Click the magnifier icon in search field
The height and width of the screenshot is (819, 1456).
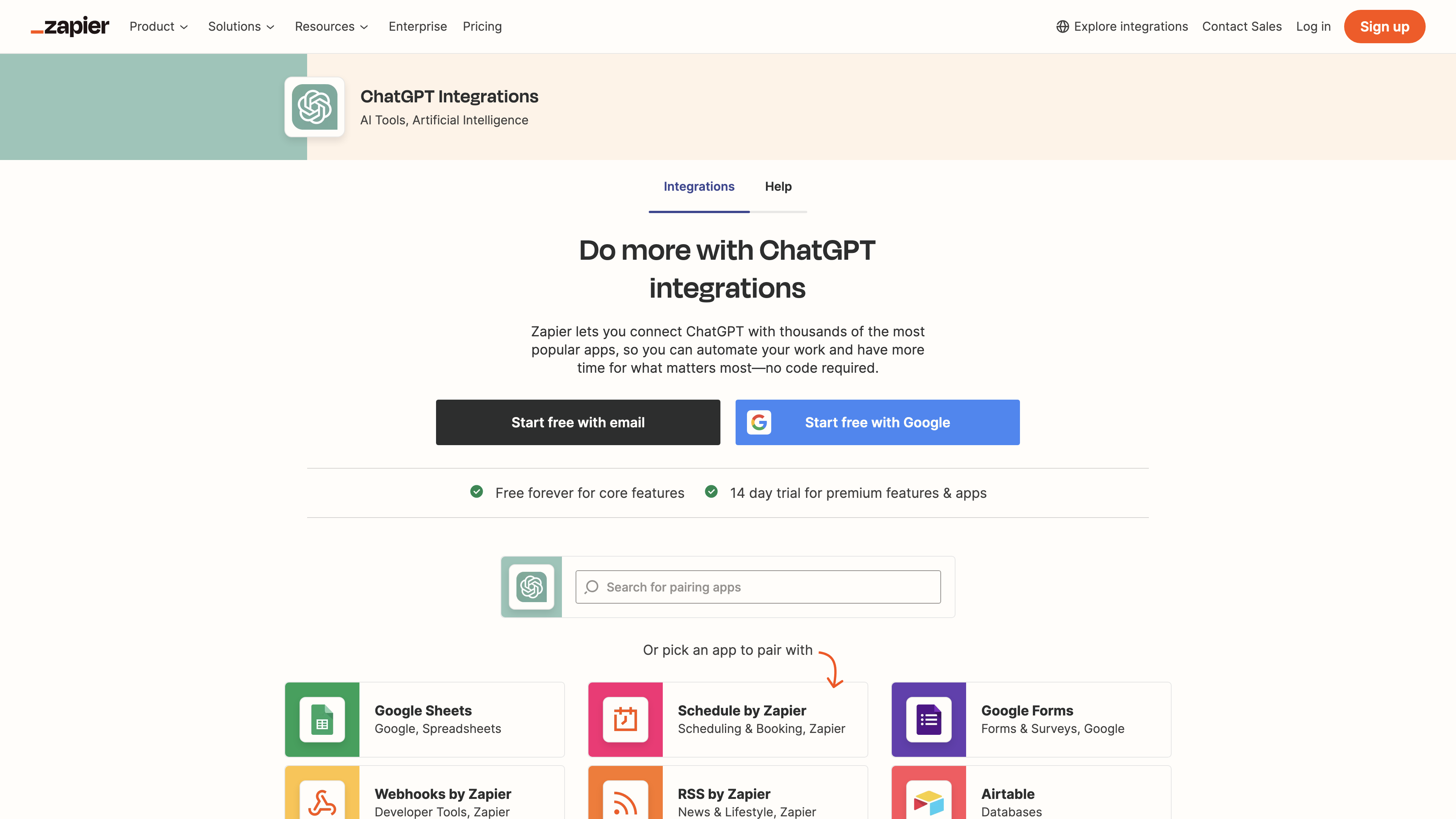click(592, 587)
